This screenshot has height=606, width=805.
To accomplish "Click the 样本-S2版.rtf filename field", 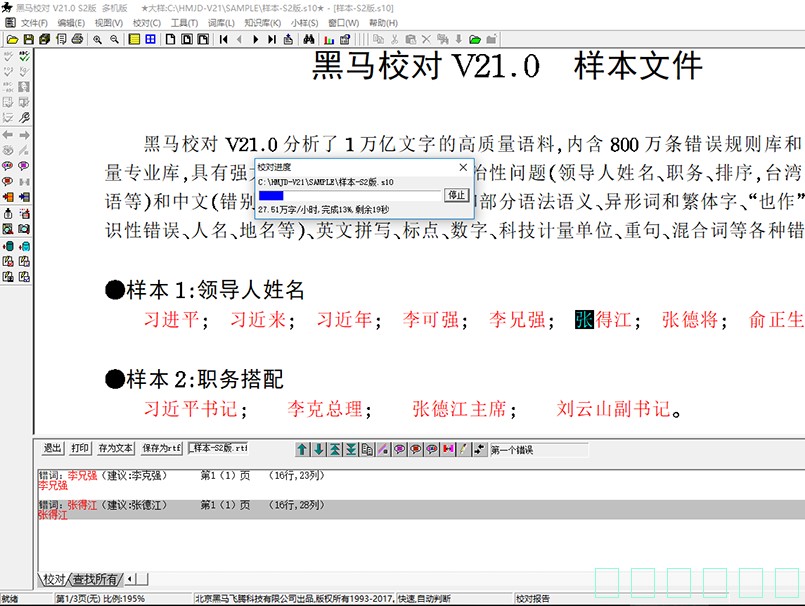I will [x=218, y=448].
